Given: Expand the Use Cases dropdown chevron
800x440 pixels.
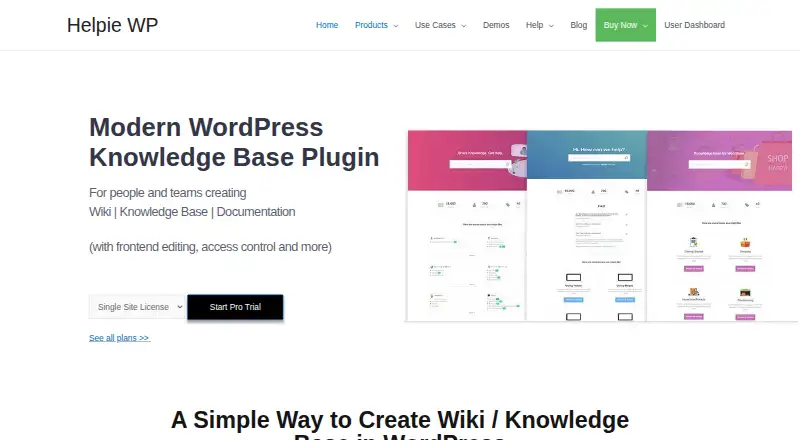Looking at the screenshot, I should [x=464, y=26].
